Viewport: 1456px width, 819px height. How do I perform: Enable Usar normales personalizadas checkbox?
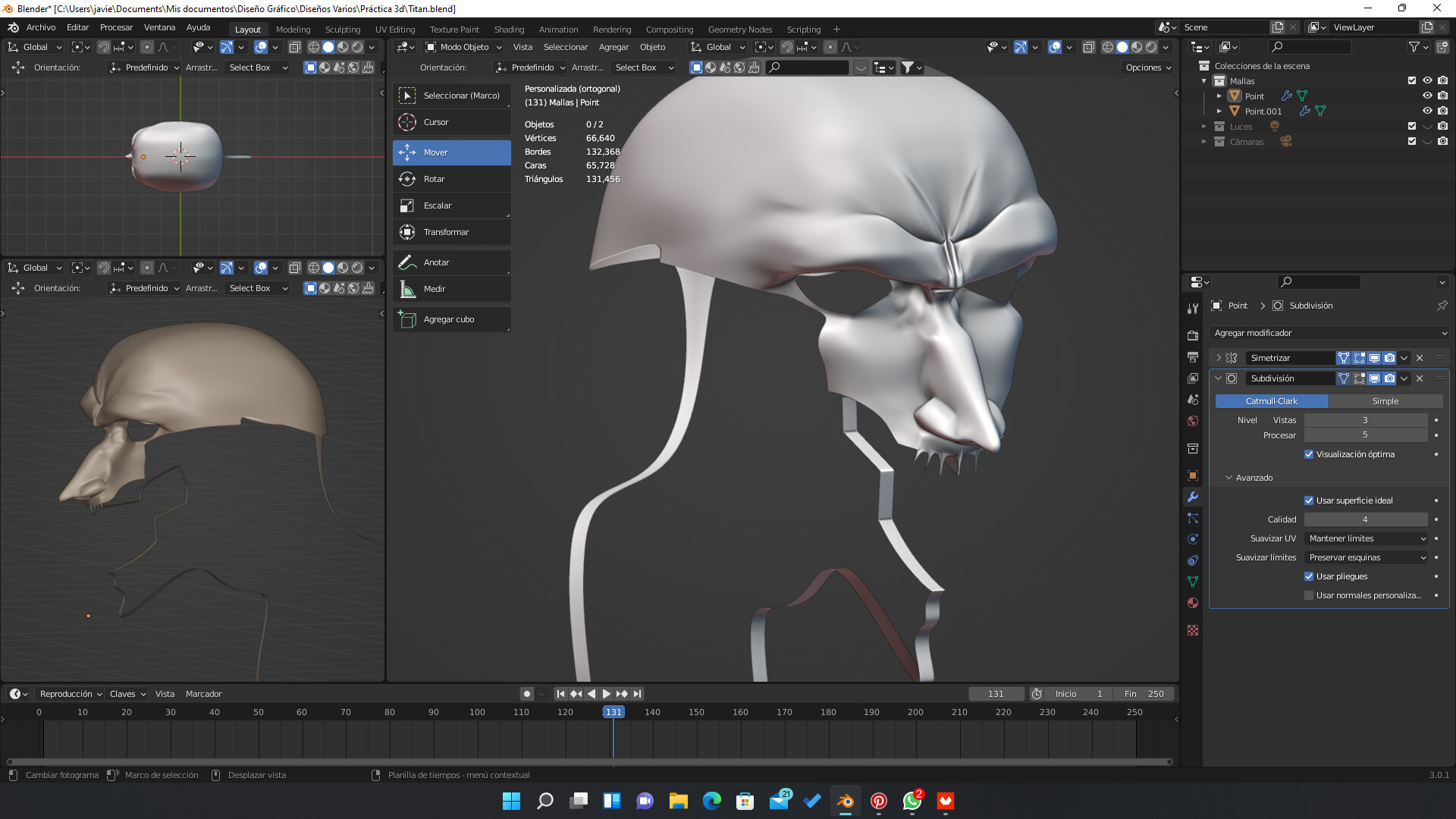click(1309, 595)
